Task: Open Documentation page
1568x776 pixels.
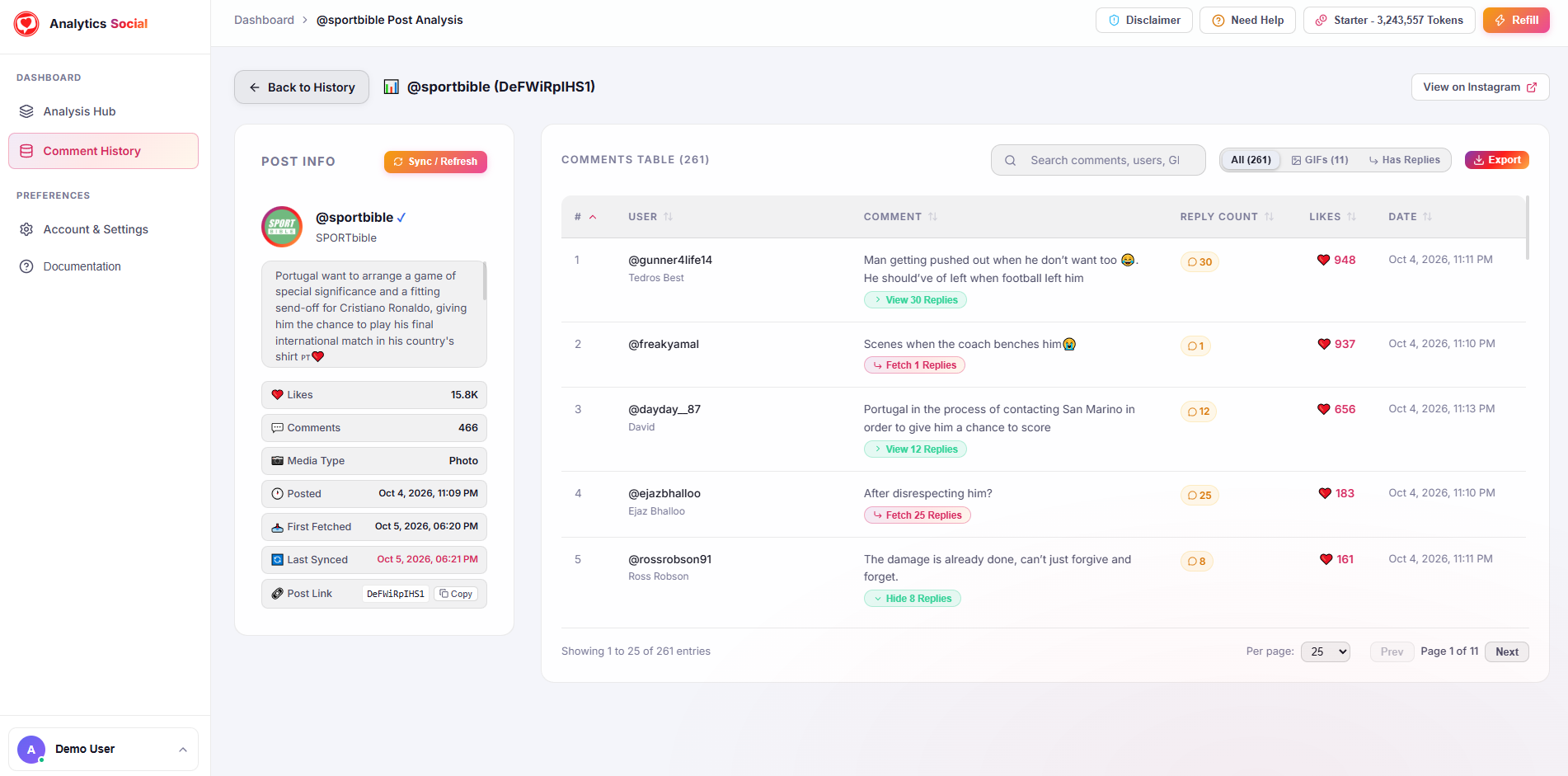Action: 103,266
